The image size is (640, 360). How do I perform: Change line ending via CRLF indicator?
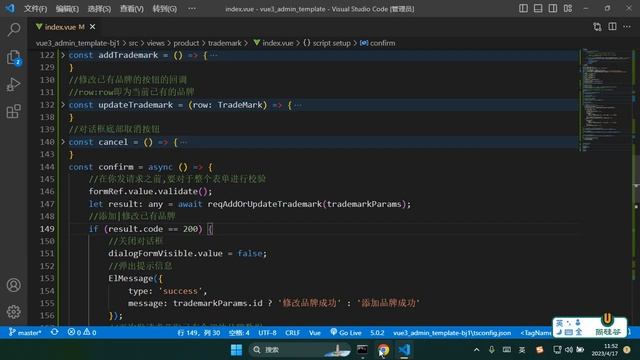point(293,332)
